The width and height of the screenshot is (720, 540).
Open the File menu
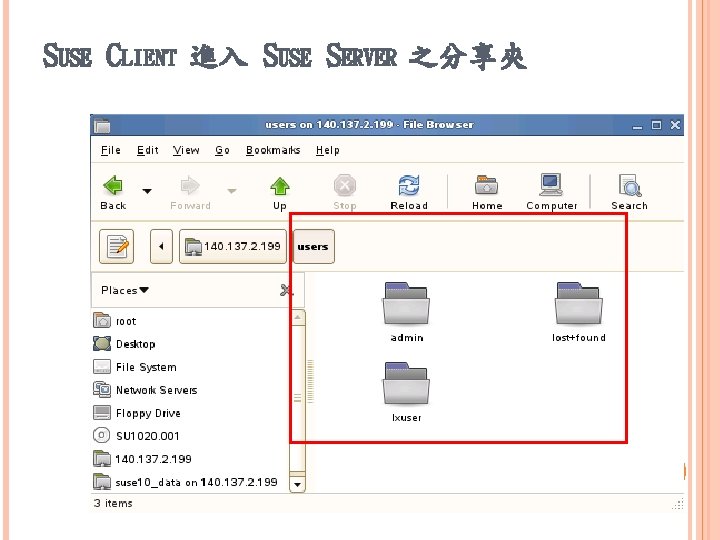pos(111,150)
